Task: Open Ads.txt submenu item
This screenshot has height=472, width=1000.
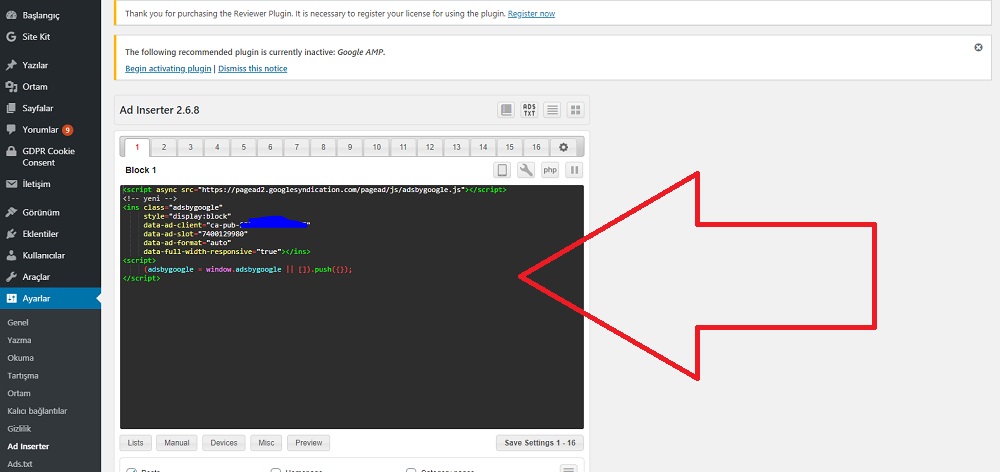Action: click(x=20, y=464)
